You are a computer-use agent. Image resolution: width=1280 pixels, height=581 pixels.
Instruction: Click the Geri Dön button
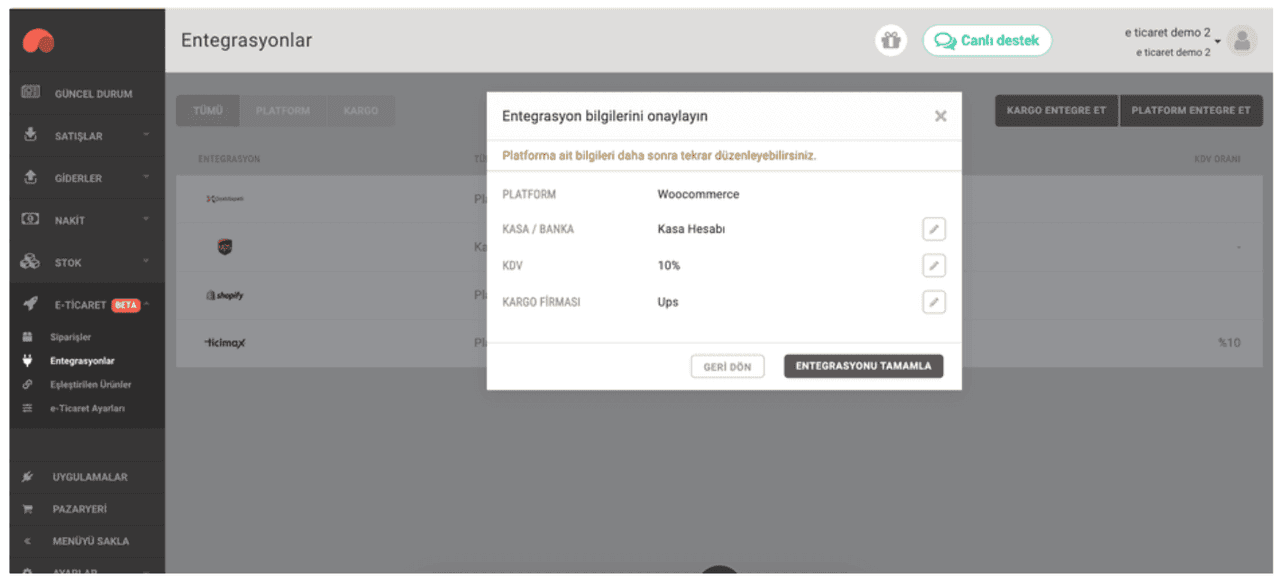click(727, 367)
